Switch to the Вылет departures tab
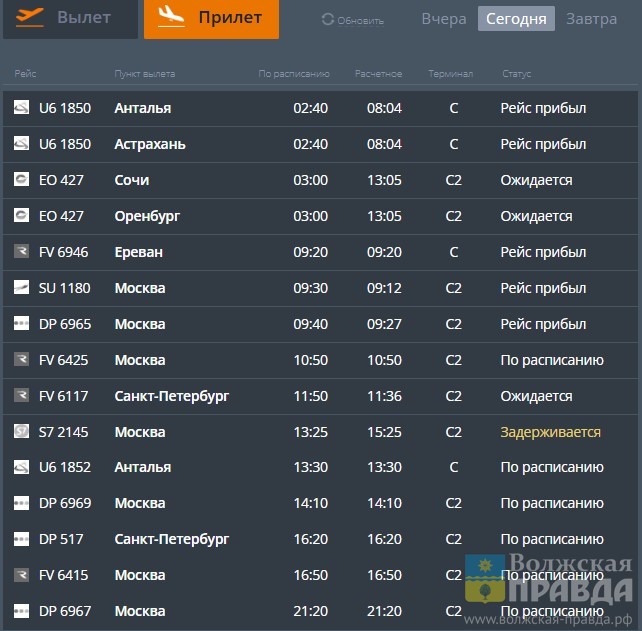Viewport: 642px width, 631px height. 70,18
